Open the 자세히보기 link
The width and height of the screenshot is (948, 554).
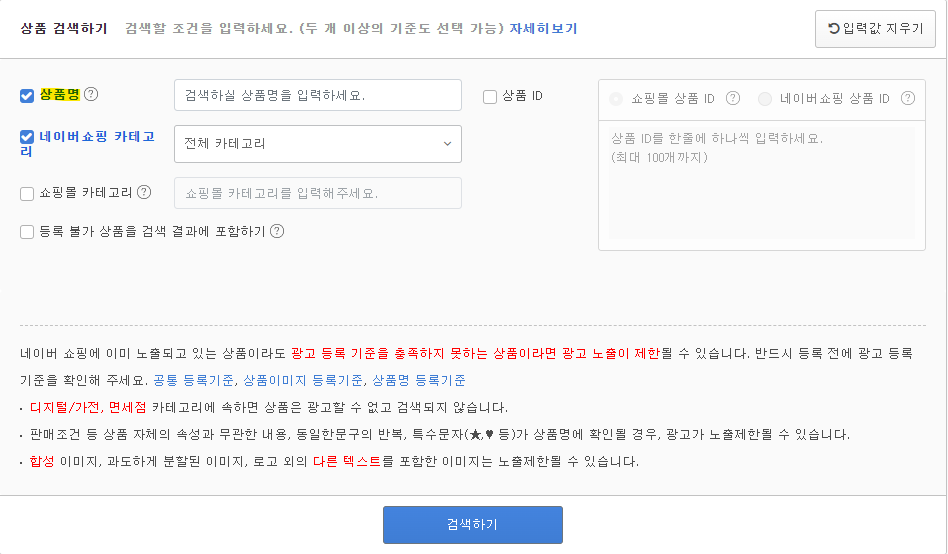click(544, 28)
